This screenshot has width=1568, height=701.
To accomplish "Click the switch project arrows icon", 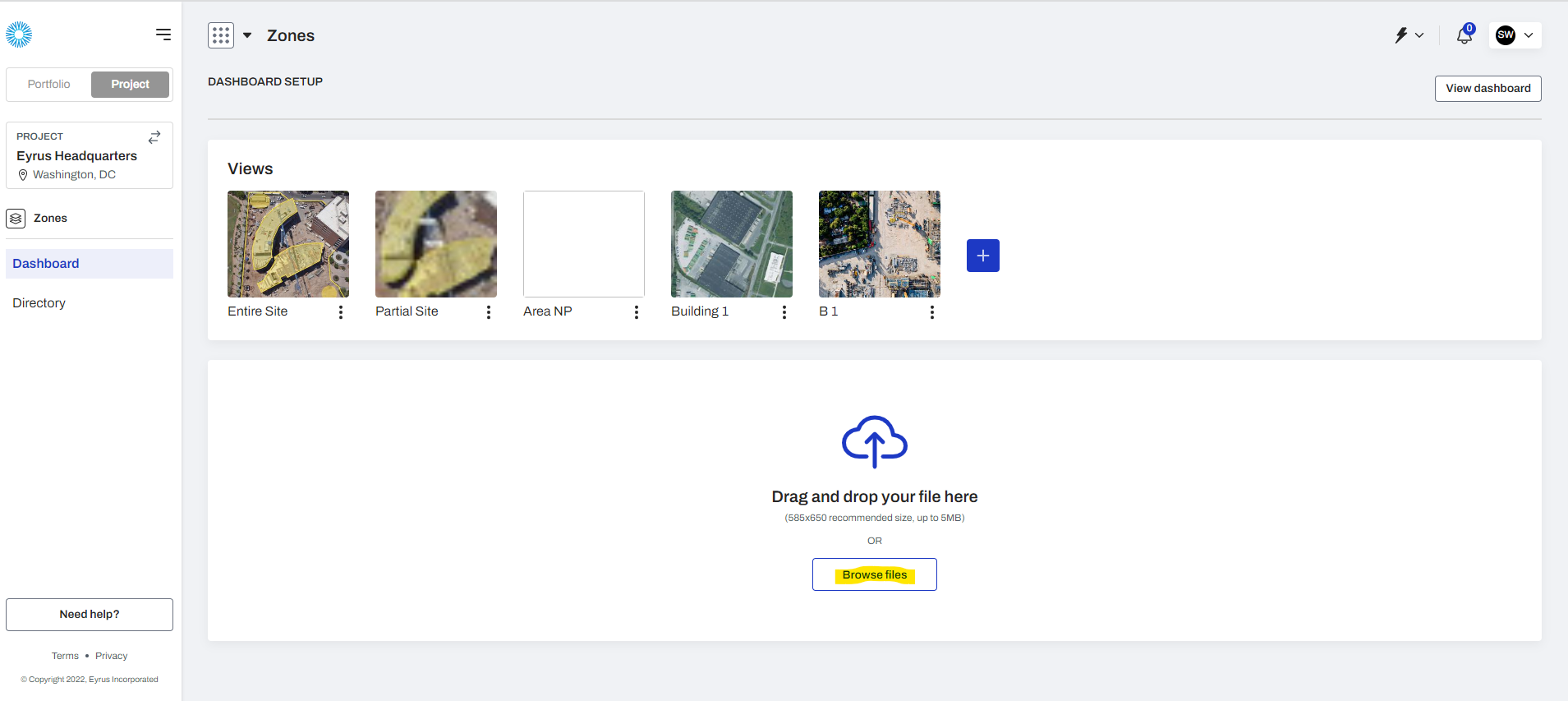I will (x=154, y=136).
